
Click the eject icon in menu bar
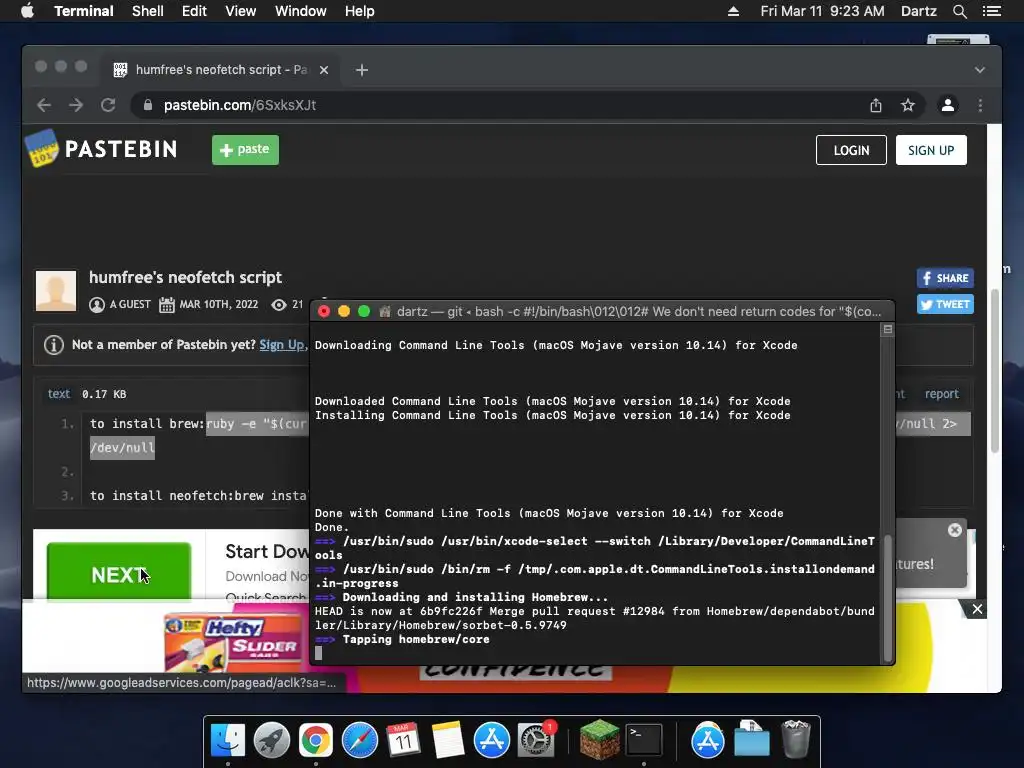pyautogui.click(x=733, y=11)
